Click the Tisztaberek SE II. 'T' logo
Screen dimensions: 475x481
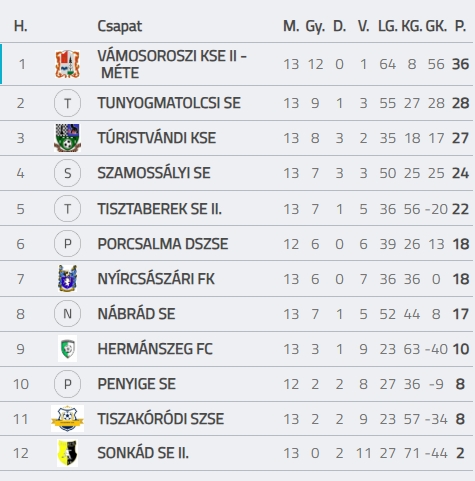[x=67, y=209]
